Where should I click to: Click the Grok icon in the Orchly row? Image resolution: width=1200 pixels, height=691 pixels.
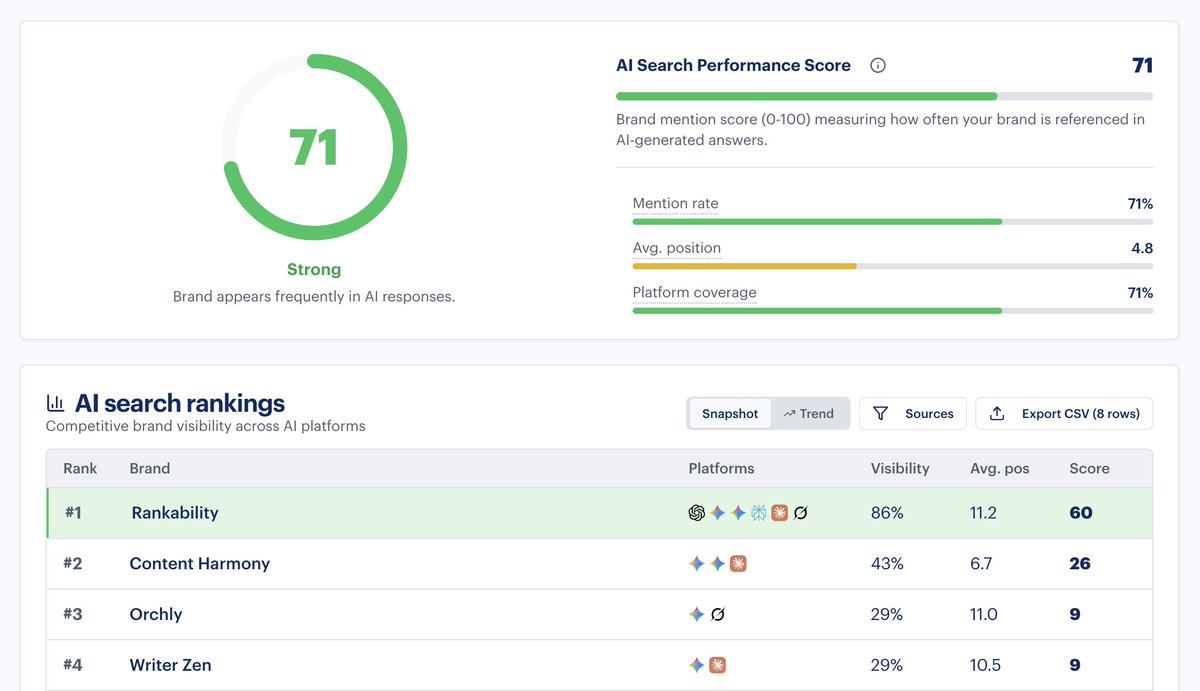(x=717, y=614)
